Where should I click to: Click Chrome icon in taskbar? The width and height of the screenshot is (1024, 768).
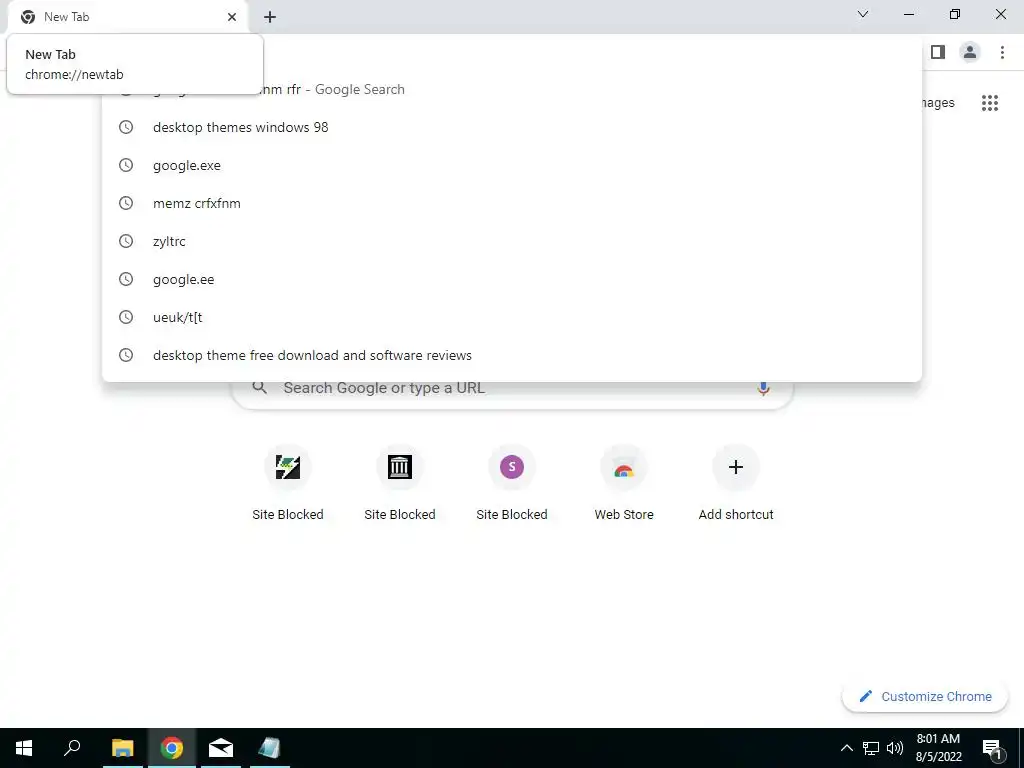point(172,748)
